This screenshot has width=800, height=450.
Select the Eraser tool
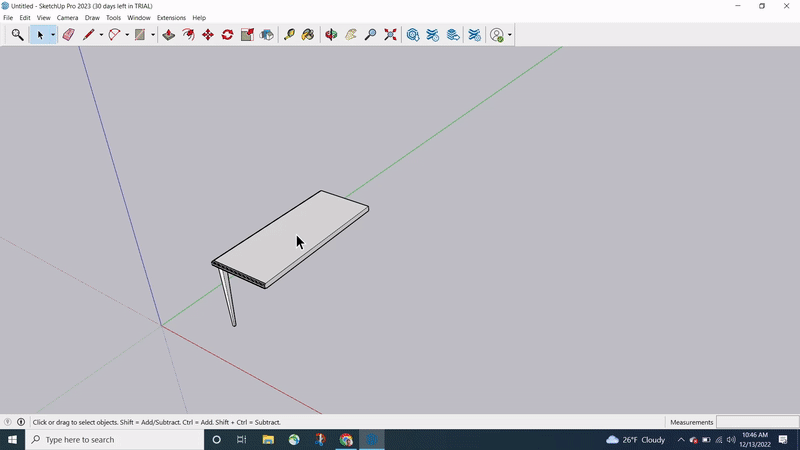pos(68,35)
